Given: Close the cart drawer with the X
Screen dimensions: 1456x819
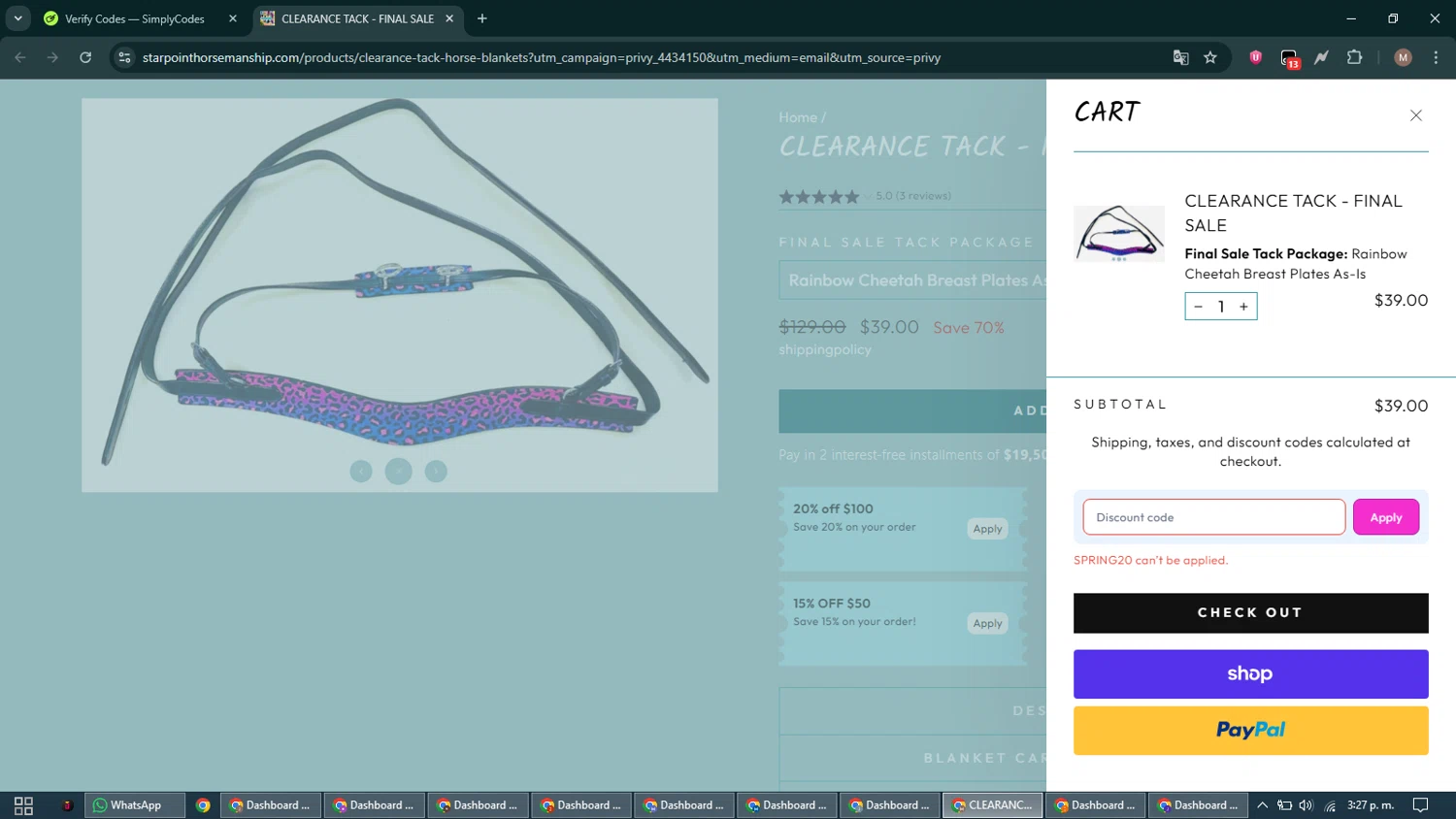Looking at the screenshot, I should click(1415, 115).
